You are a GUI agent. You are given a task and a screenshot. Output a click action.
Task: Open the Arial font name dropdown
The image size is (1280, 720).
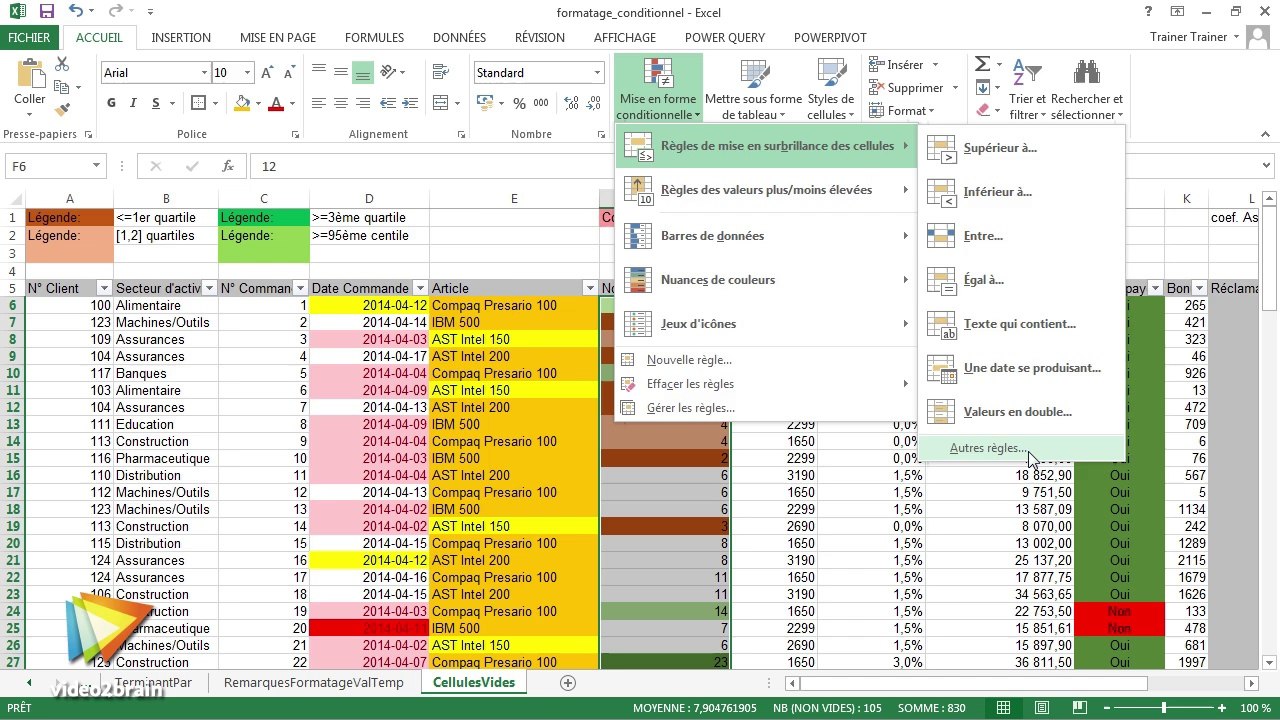pos(204,73)
